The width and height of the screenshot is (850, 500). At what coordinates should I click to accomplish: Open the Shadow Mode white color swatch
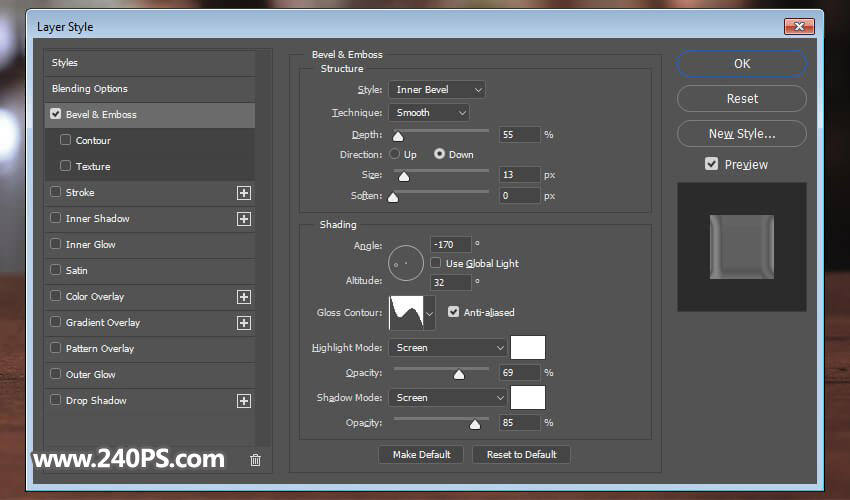(x=528, y=398)
